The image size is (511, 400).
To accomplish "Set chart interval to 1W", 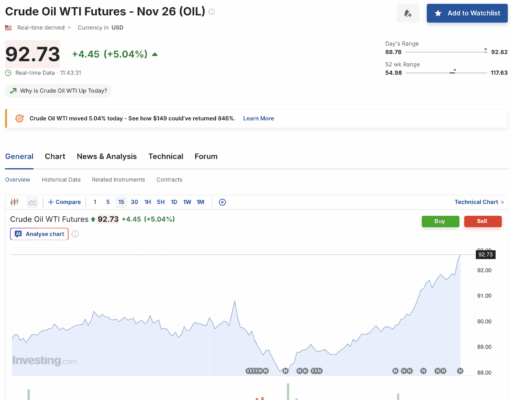I will click(x=187, y=202).
